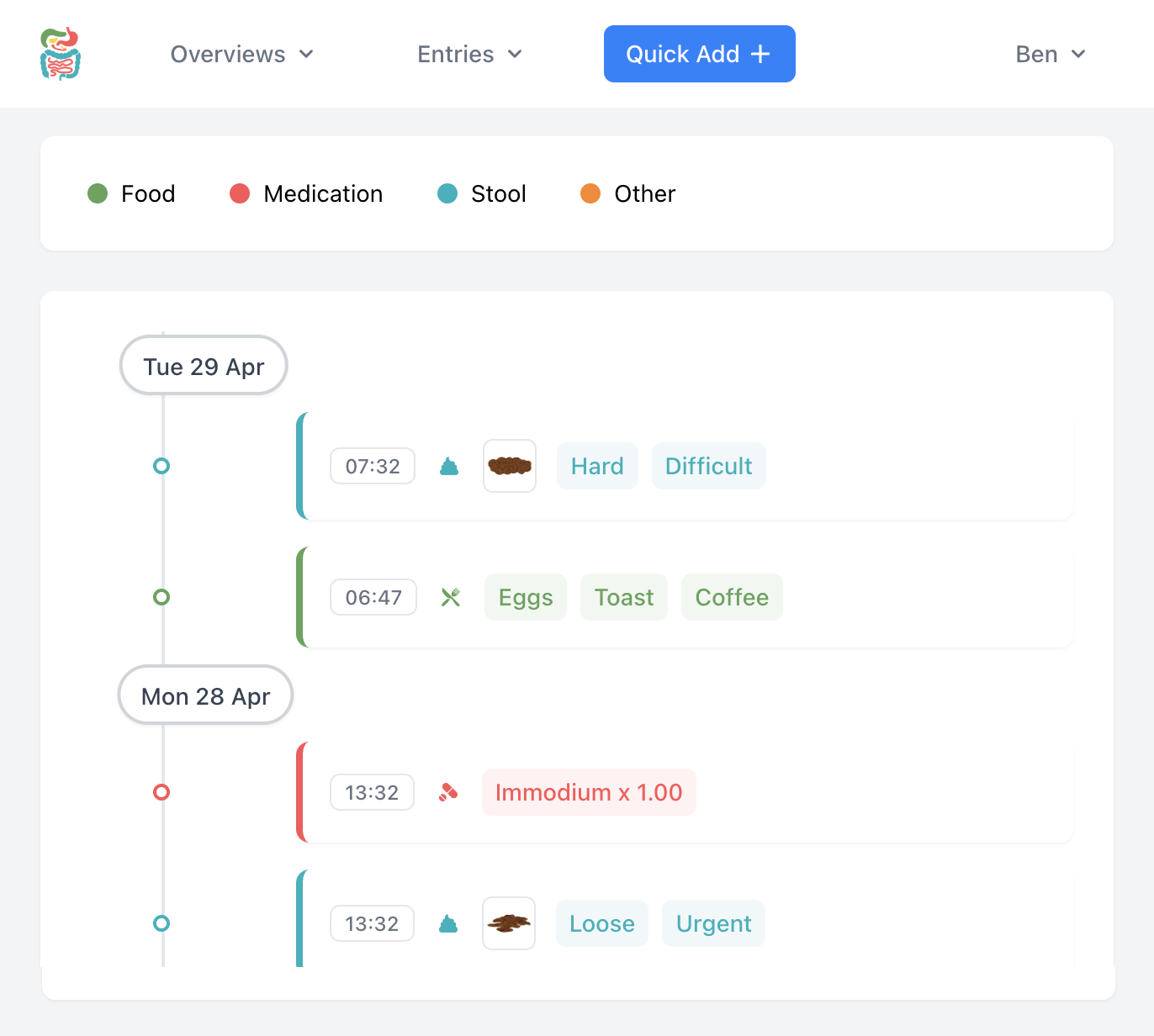The height and width of the screenshot is (1036, 1154).
Task: Select the stool icon on the 07:32 entry
Action: click(x=449, y=466)
